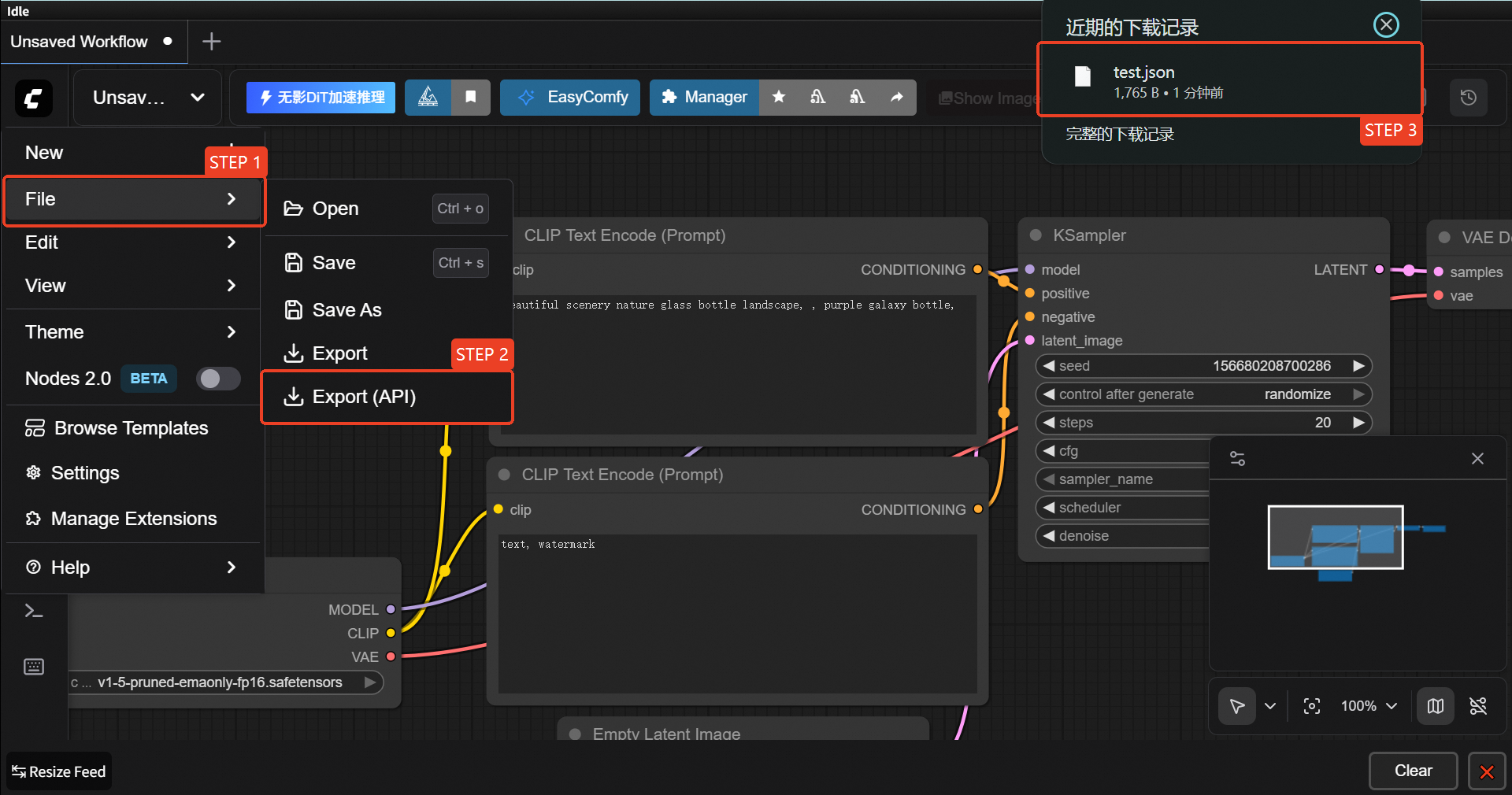
Task: Click the bookmark icon in toolbar
Action: pyautogui.click(x=471, y=97)
